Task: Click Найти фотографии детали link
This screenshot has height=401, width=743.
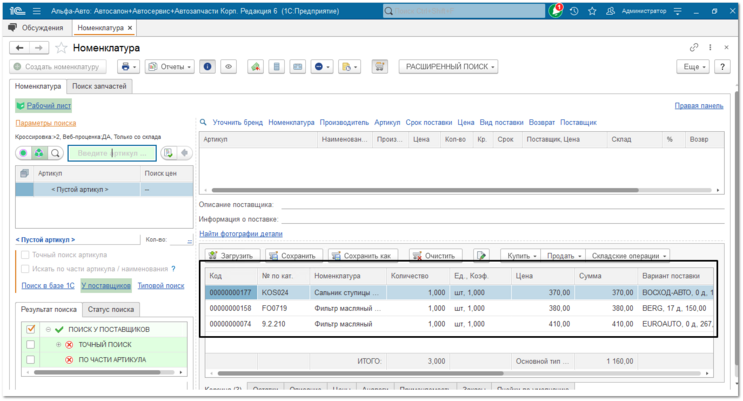Action: [x=241, y=234]
